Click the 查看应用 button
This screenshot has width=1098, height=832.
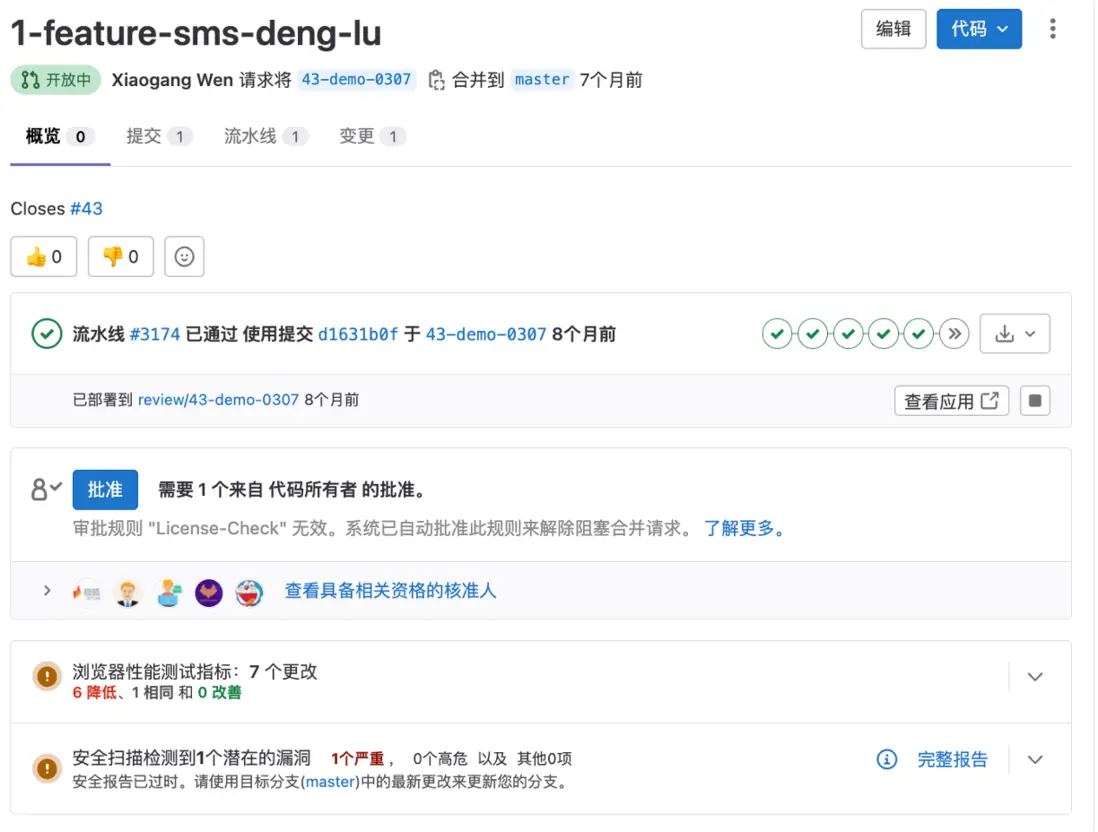pos(951,401)
